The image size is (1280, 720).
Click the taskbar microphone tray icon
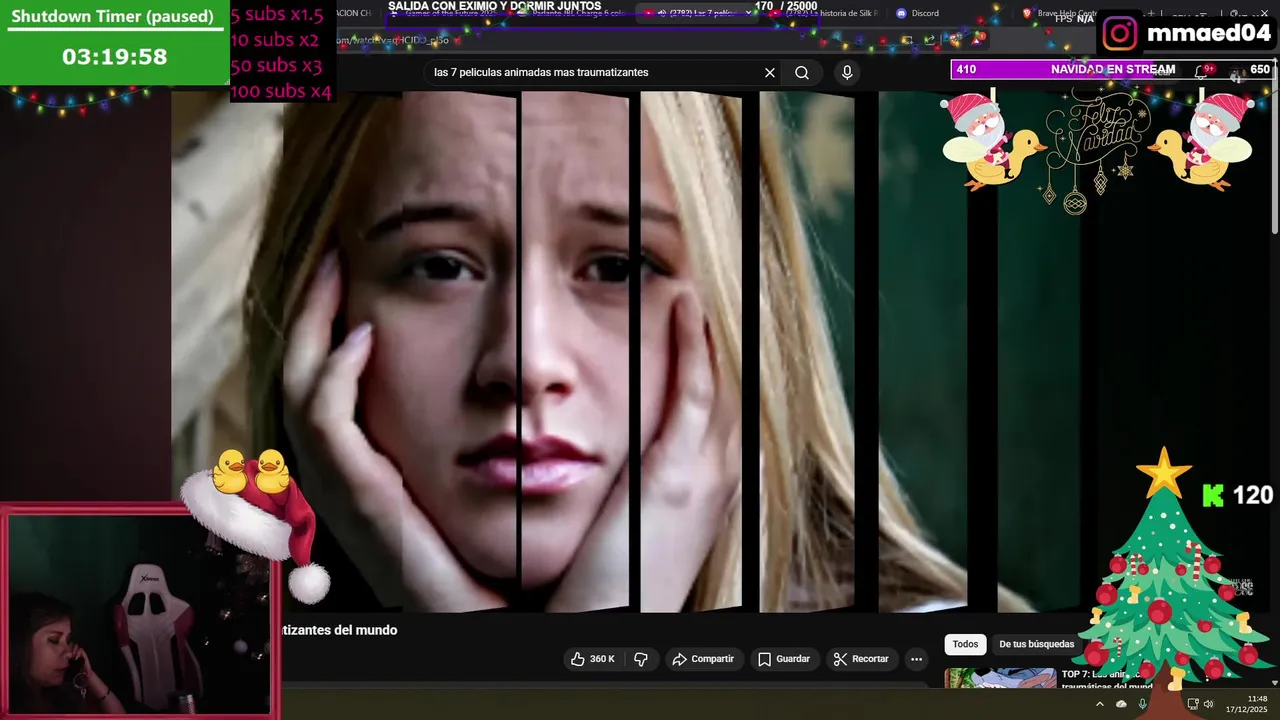click(x=1142, y=704)
